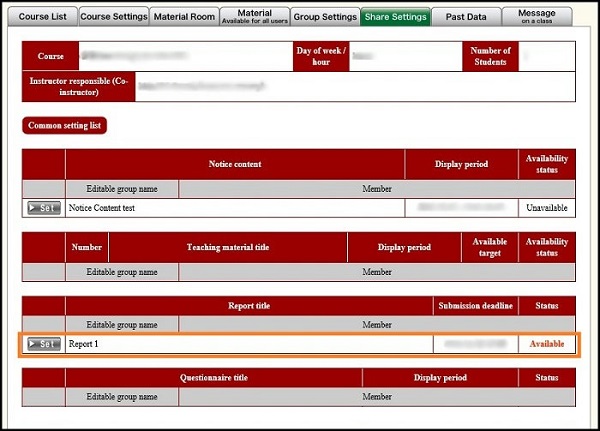Click Set button for Notice Content test
Screen dimensions: 600x431
pyautogui.click(x=44, y=208)
